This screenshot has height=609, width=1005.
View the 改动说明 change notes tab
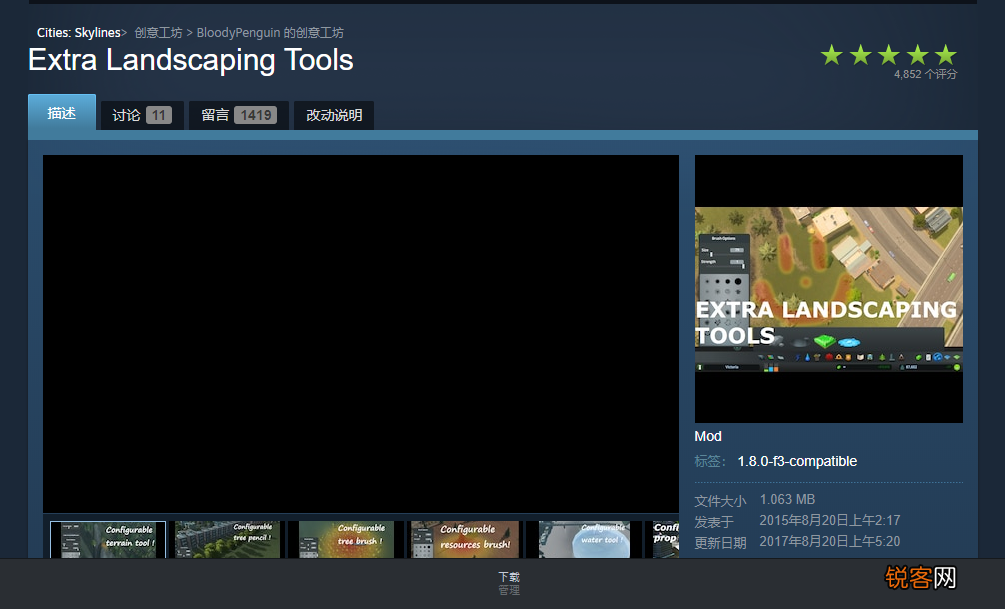pos(334,115)
